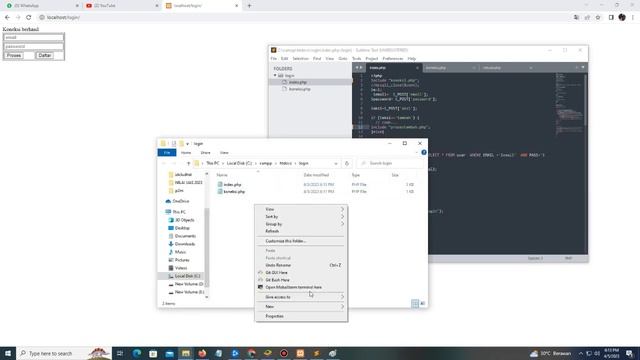
Task: Click htdocs in the Explorer breadcrumb path
Action: (x=285, y=163)
